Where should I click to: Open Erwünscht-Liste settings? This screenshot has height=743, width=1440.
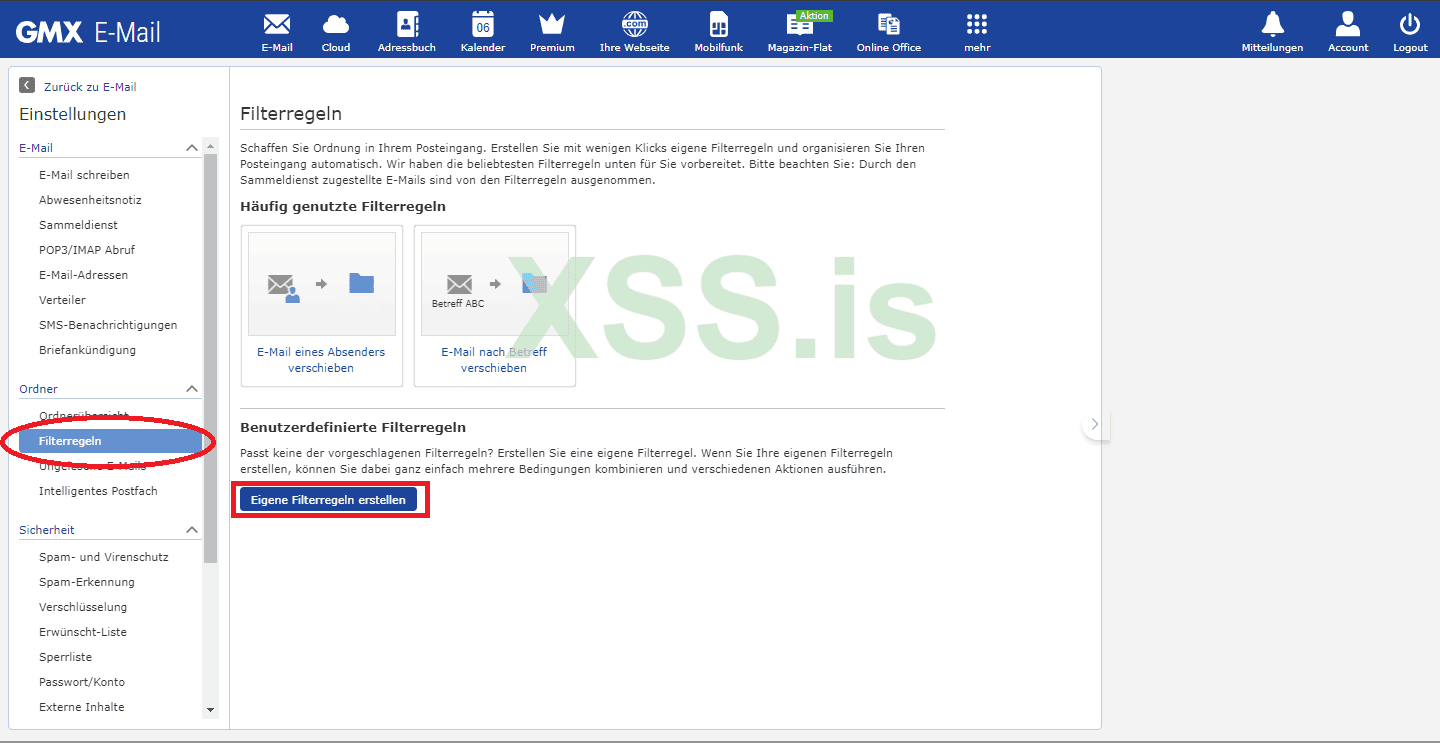pos(83,632)
